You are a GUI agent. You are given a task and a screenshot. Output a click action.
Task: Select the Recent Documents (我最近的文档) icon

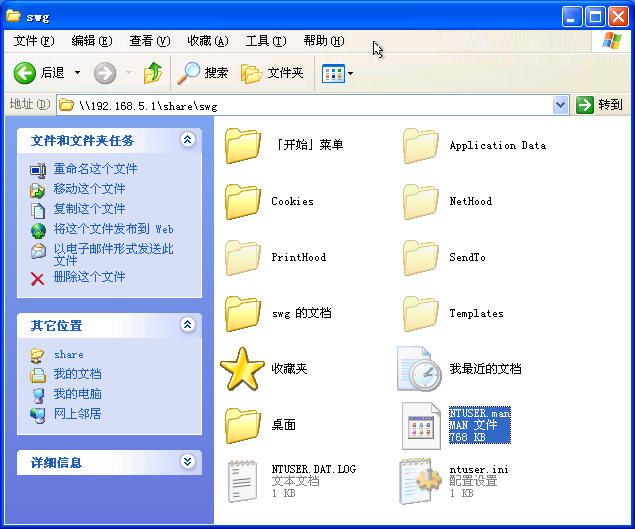pyautogui.click(x=419, y=369)
